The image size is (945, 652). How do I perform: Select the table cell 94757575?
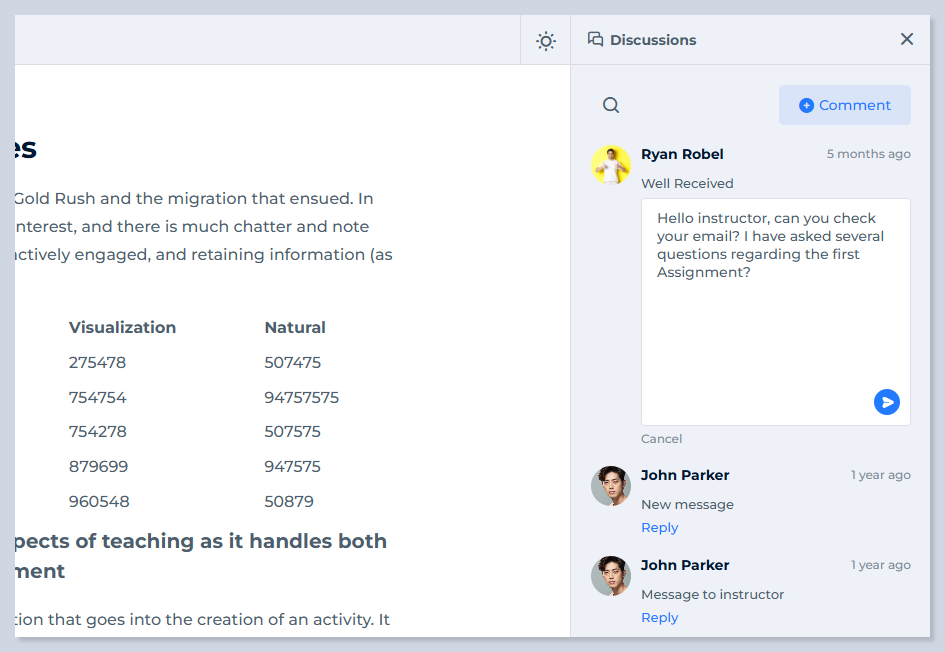point(301,398)
